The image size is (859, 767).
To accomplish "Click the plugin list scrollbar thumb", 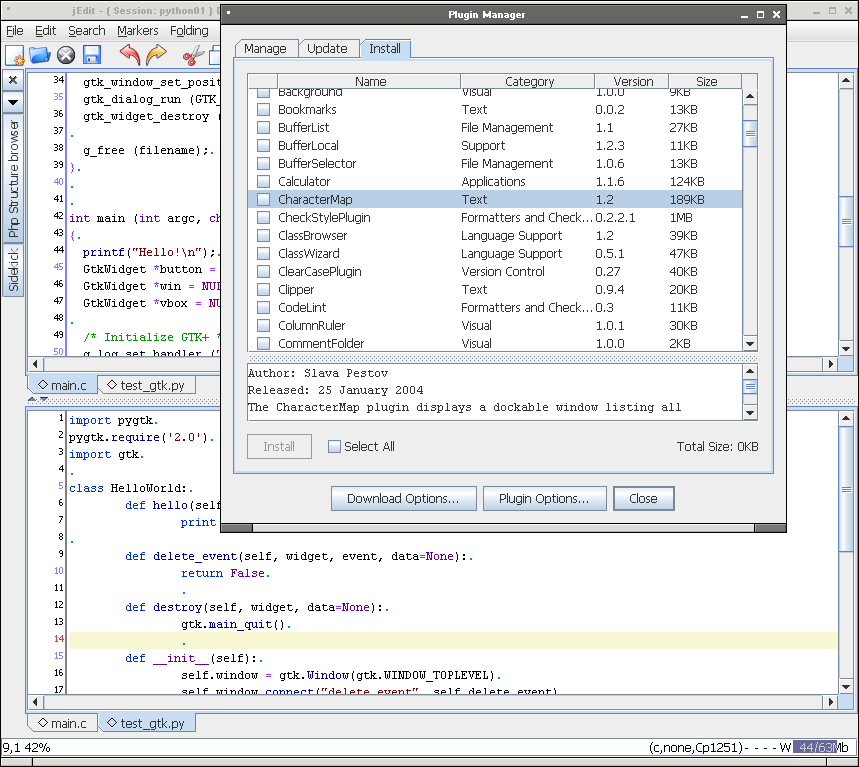I will click(750, 133).
